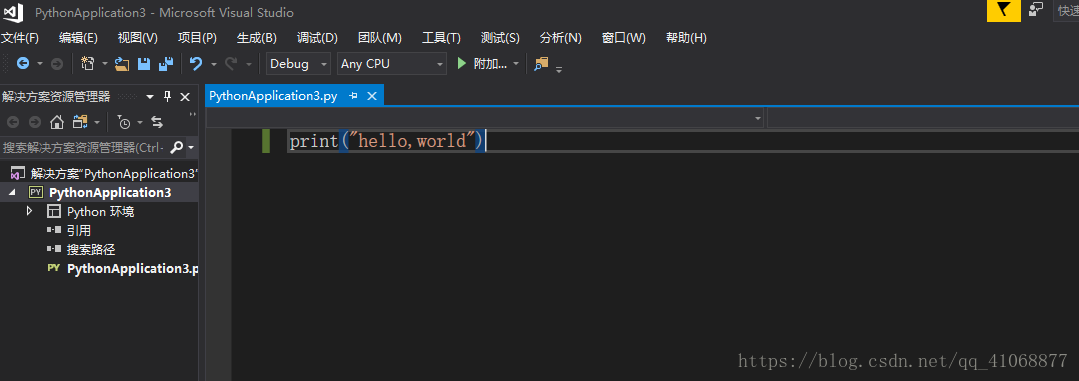Click the feedback person icon in title bar
The width and height of the screenshot is (1079, 381).
[x=1036, y=10]
